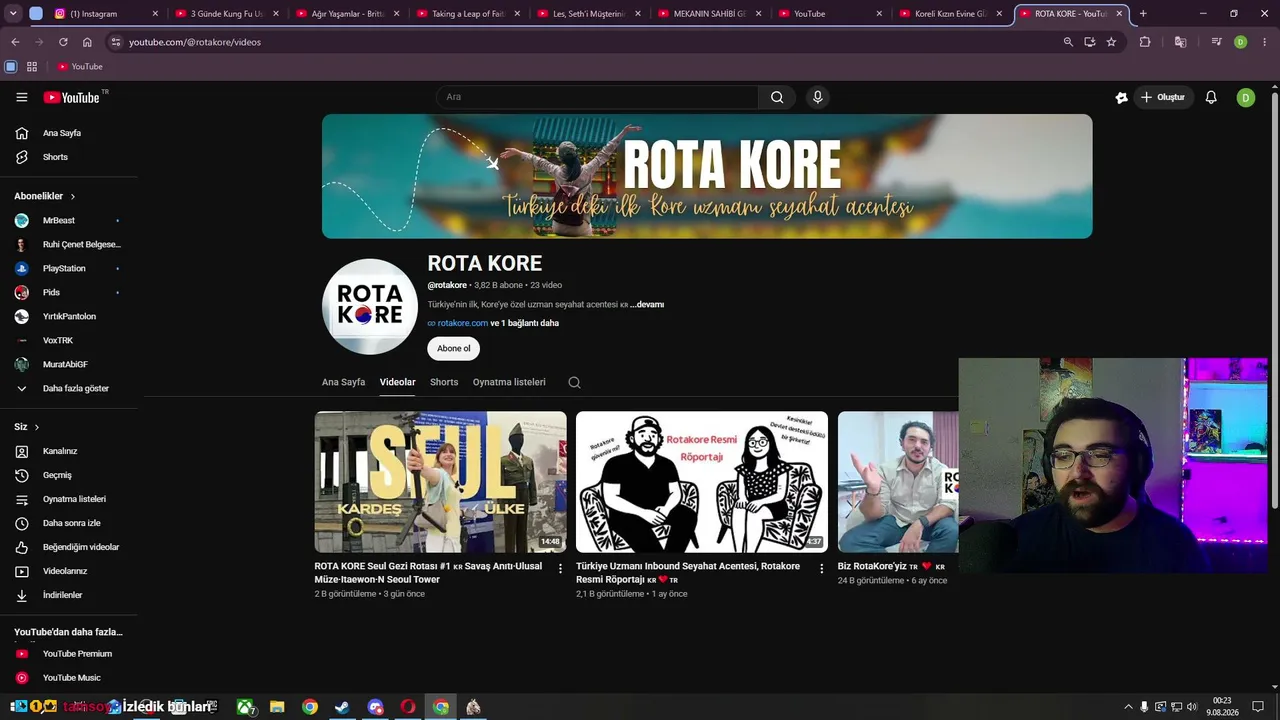
Task: Click the Oluştur create button
Action: [1162, 97]
